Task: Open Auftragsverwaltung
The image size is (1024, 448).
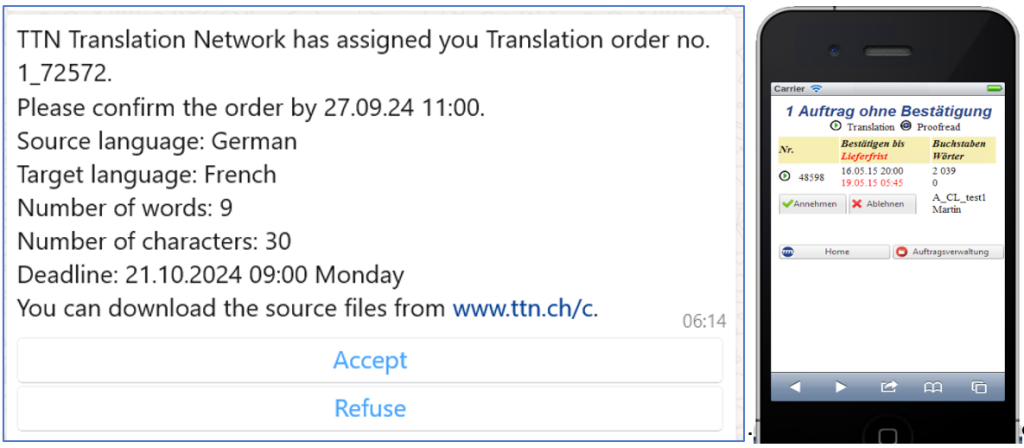Action: click(x=948, y=252)
